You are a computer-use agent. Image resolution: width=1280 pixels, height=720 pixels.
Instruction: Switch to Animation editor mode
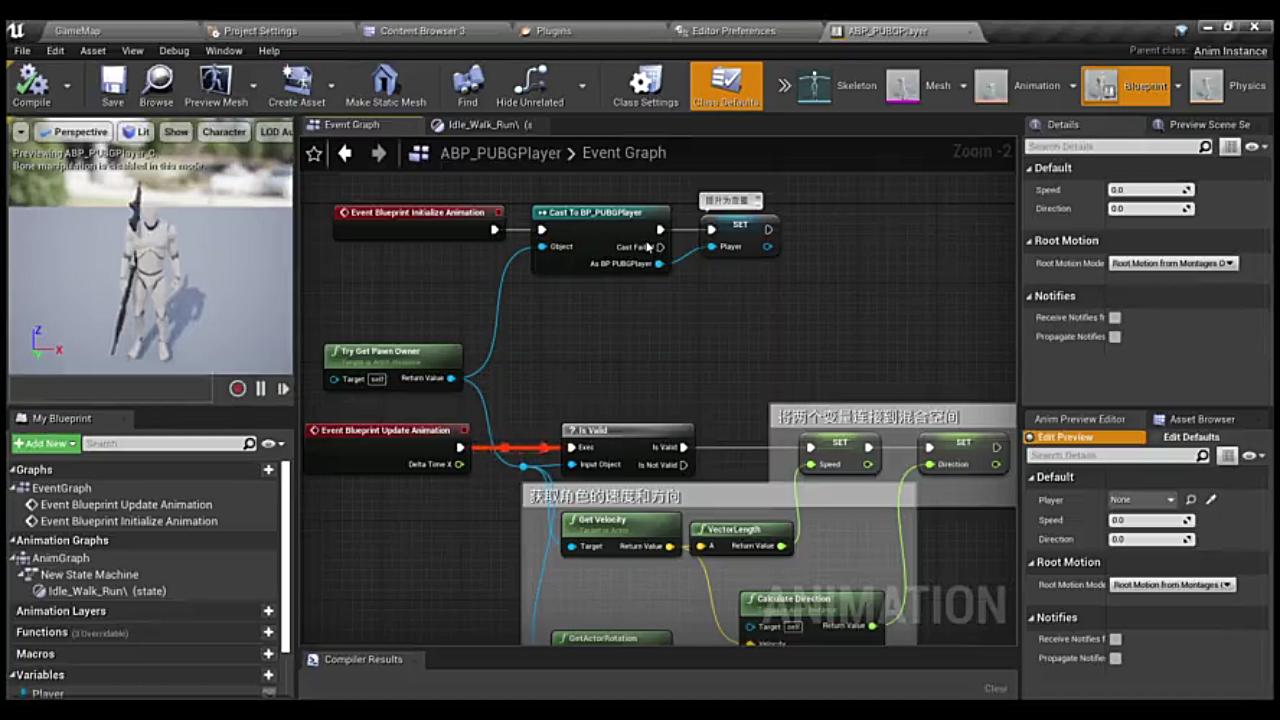(1018, 86)
